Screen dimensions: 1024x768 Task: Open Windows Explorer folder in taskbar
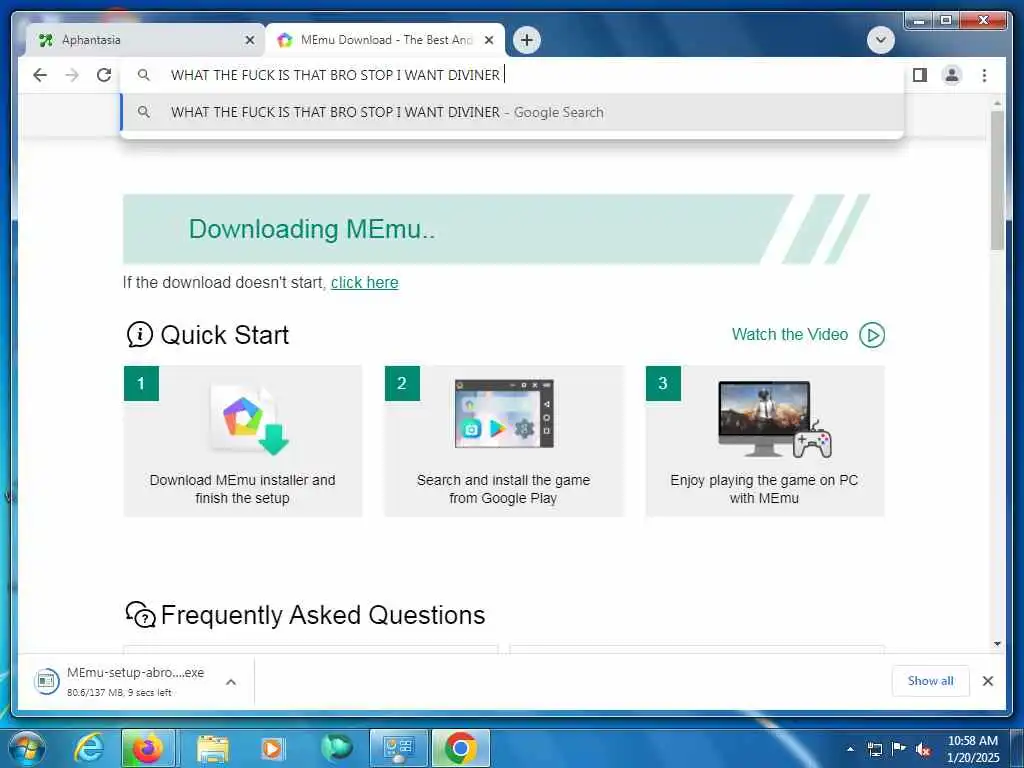pos(212,748)
